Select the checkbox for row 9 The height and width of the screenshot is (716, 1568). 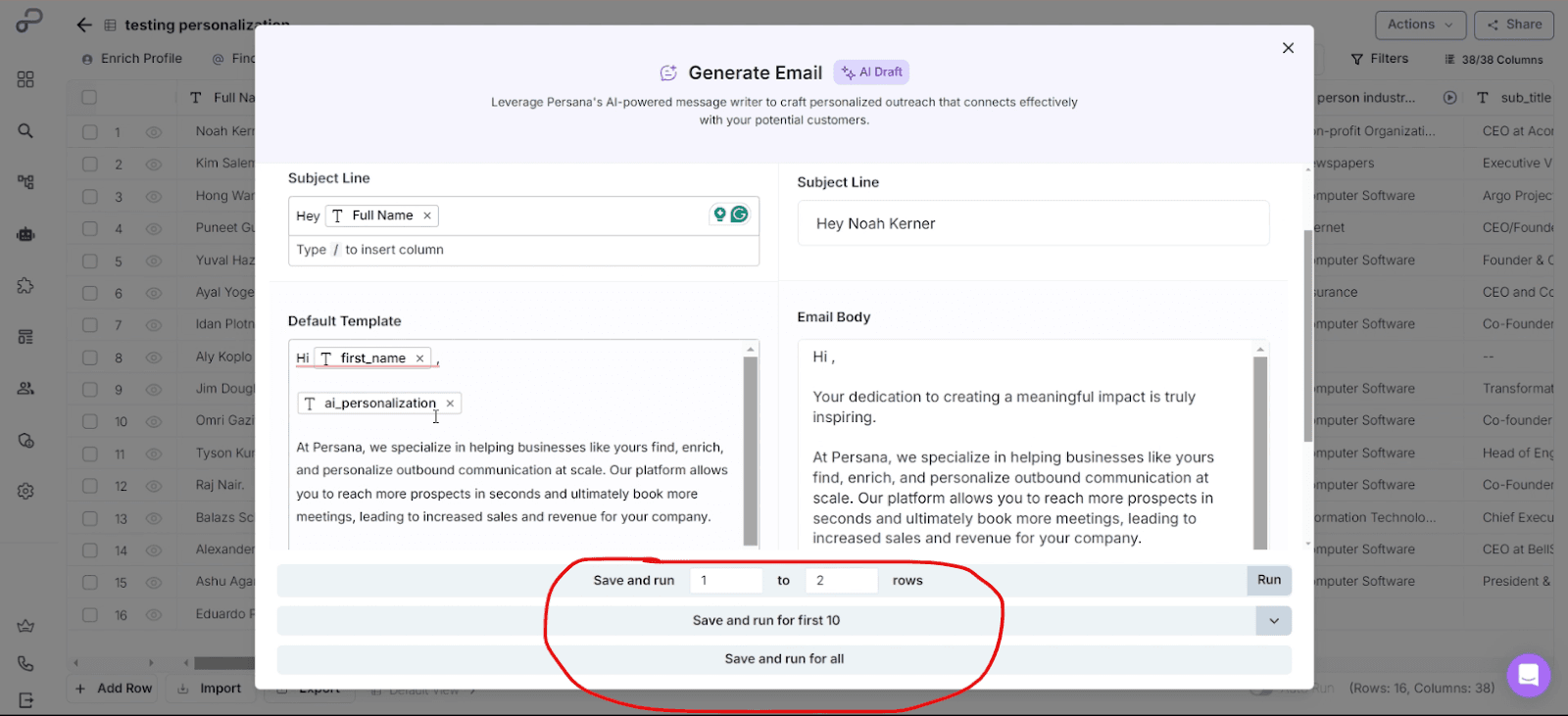point(89,390)
